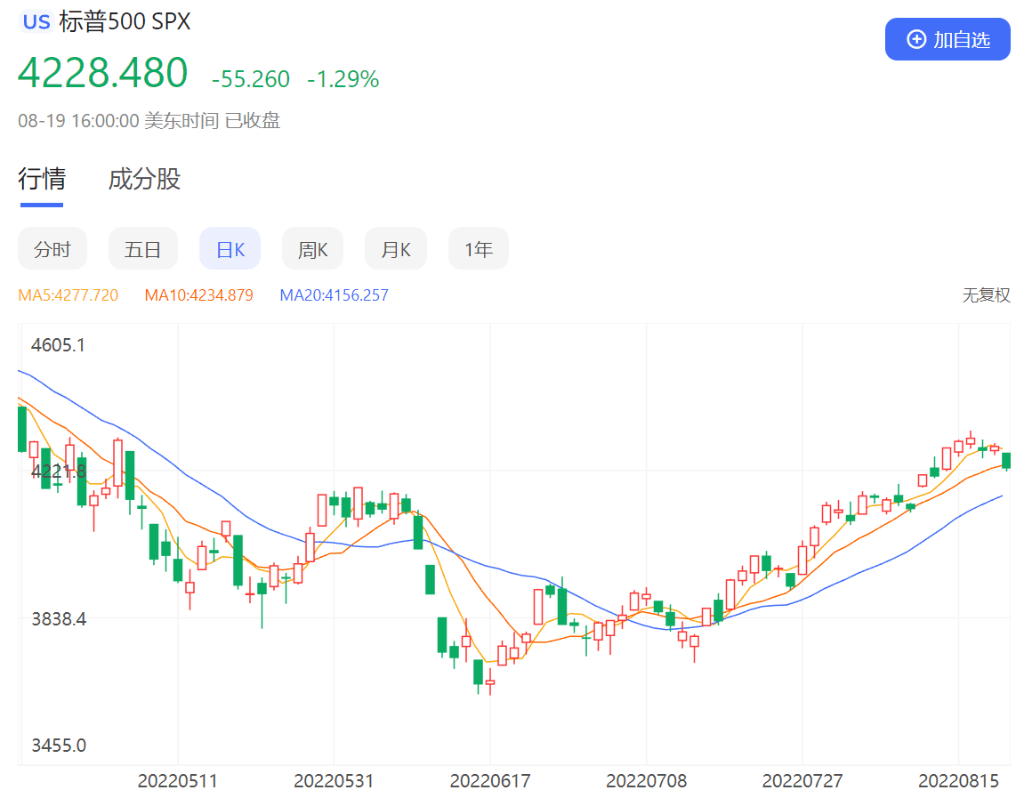This screenshot has width=1024, height=798.
Task: Toggle the MA5 moving average line
Action: 68,295
